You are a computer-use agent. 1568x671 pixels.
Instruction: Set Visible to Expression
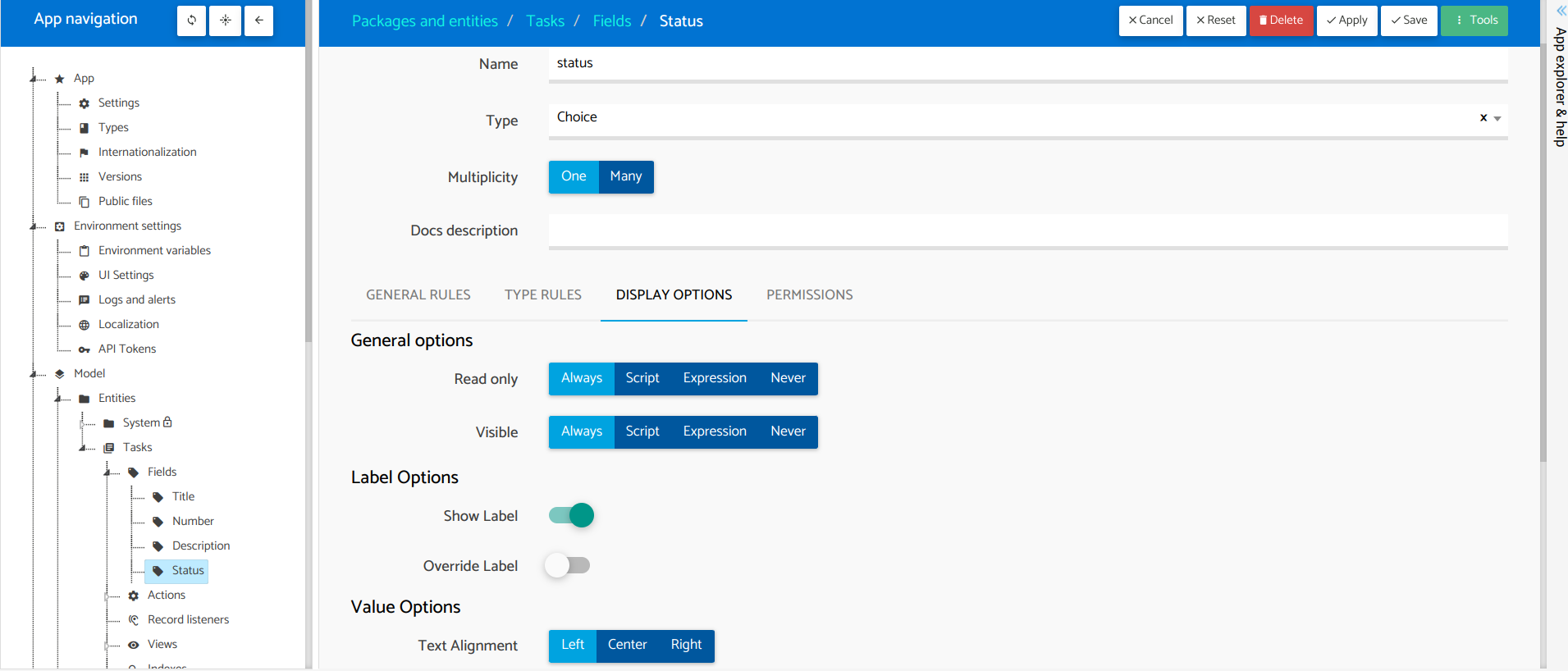pyautogui.click(x=715, y=431)
